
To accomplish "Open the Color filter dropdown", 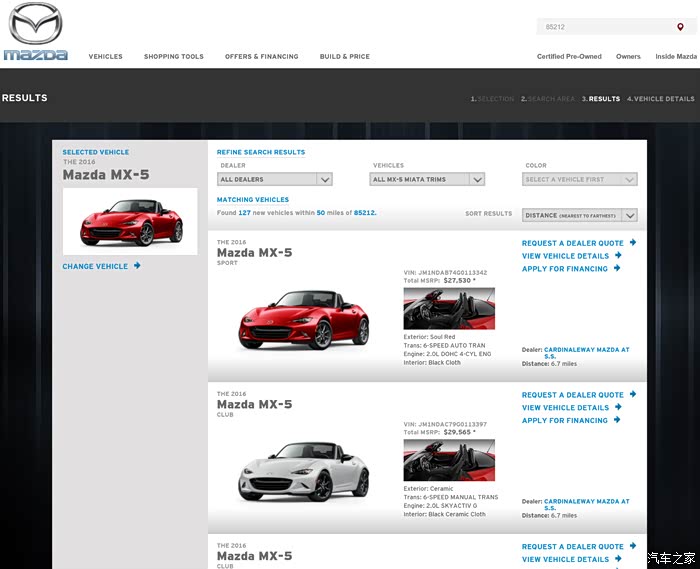I will point(579,180).
